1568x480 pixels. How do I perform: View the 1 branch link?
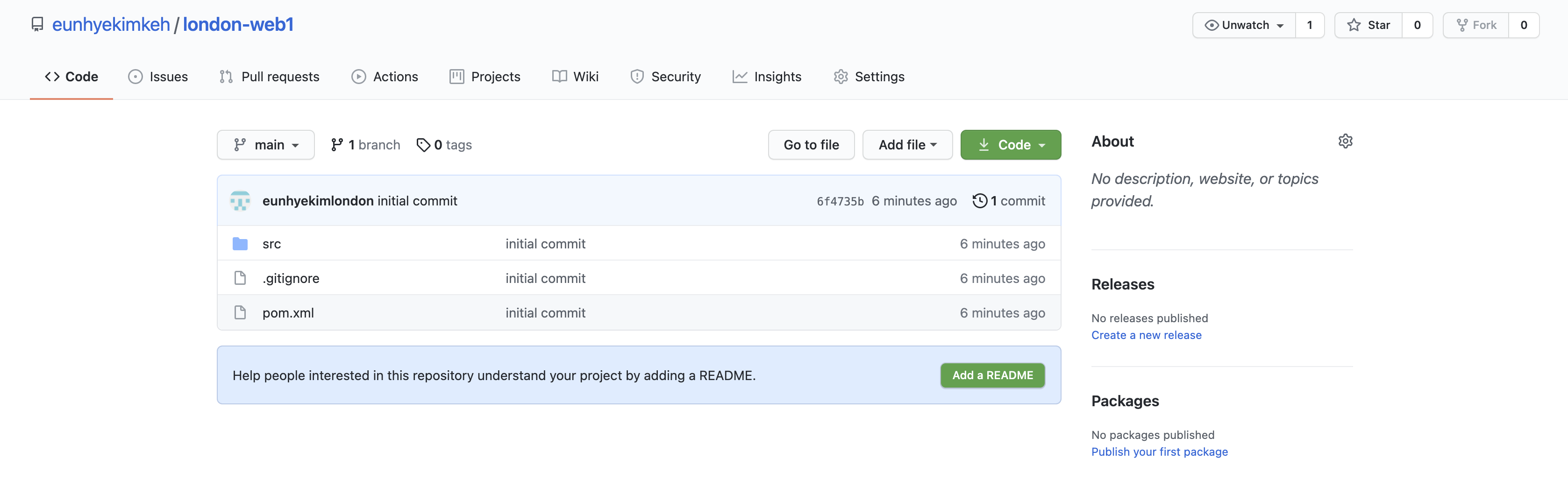coord(365,145)
